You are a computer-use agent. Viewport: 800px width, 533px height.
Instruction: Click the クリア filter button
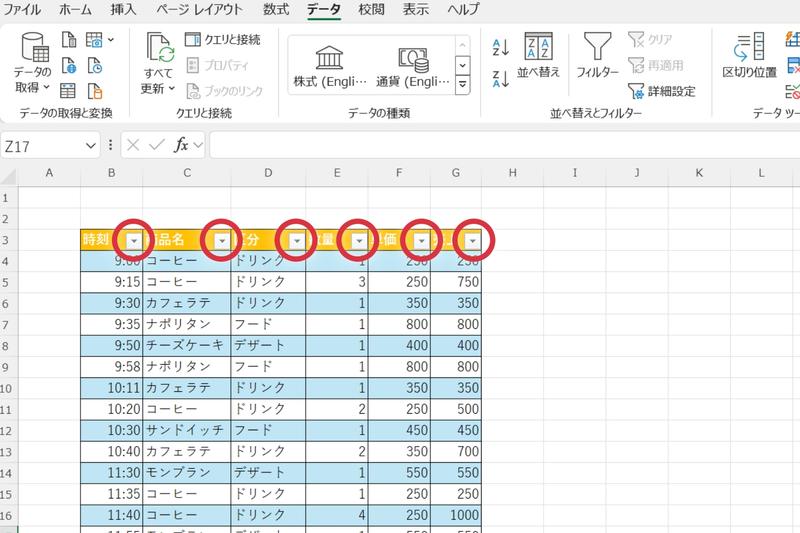(650, 39)
